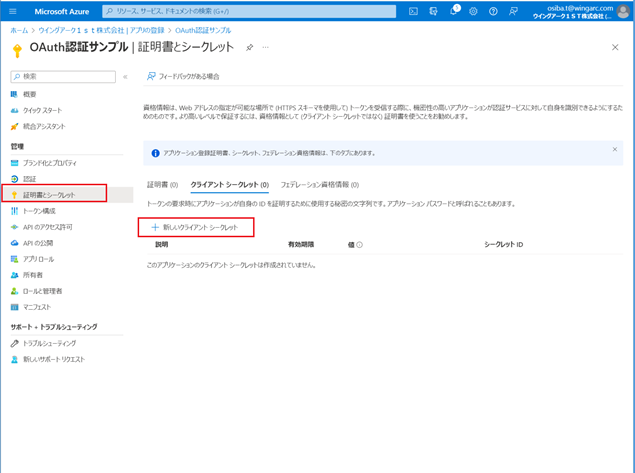Screen dimensions: 635x473
Task: Collapse the left sidebar menu
Action: click(125, 77)
